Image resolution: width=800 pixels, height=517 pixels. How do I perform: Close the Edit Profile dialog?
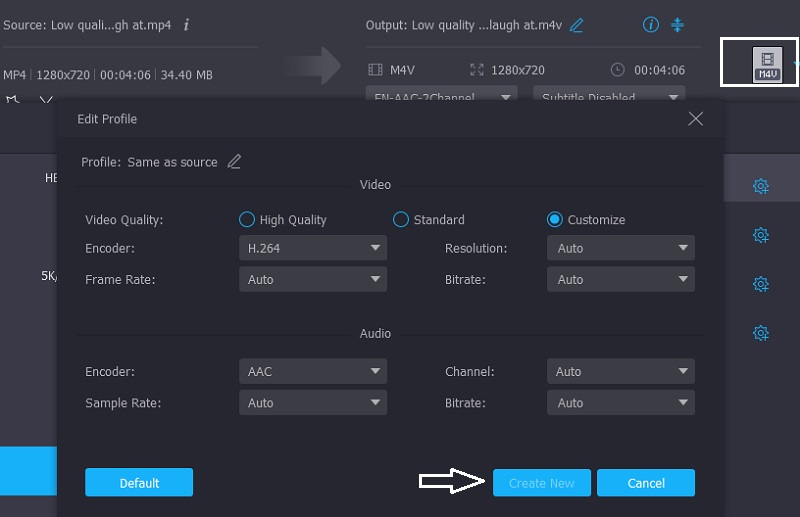point(696,119)
